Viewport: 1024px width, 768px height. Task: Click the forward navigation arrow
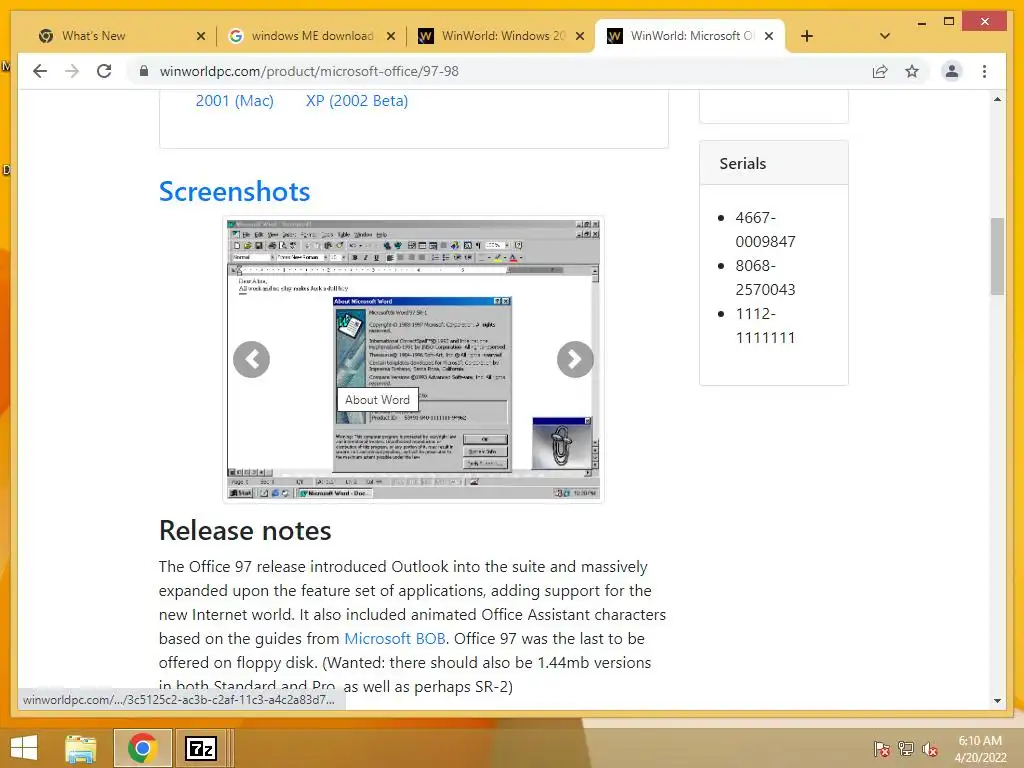[x=72, y=71]
